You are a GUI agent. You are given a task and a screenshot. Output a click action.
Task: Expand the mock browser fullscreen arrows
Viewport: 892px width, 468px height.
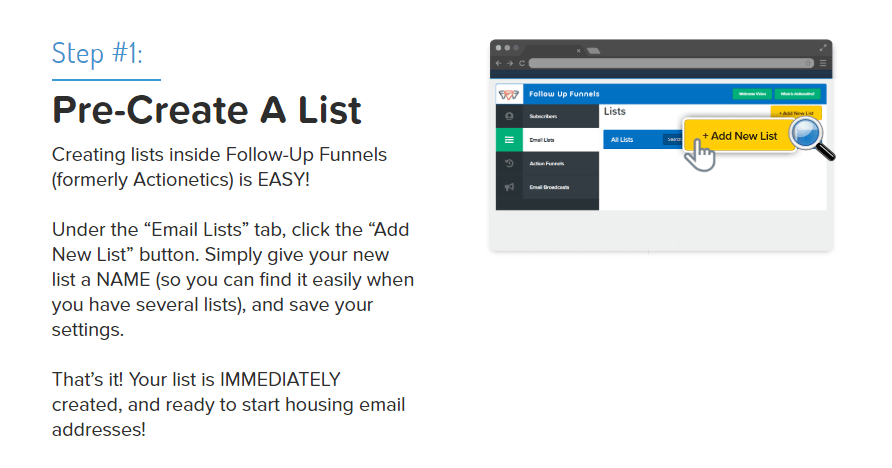coord(823,48)
